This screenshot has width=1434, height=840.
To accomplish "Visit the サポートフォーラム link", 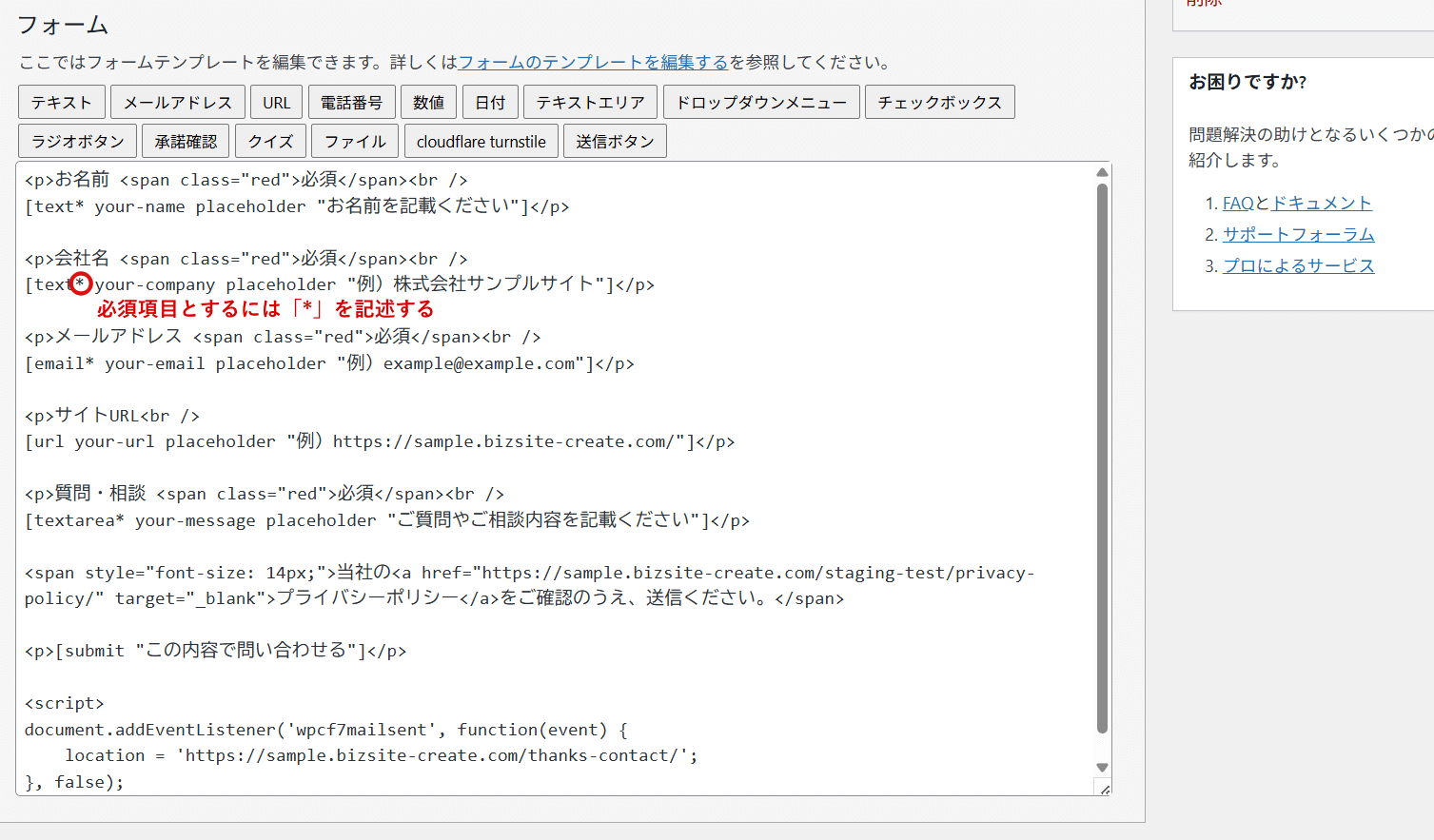I will point(1298,235).
